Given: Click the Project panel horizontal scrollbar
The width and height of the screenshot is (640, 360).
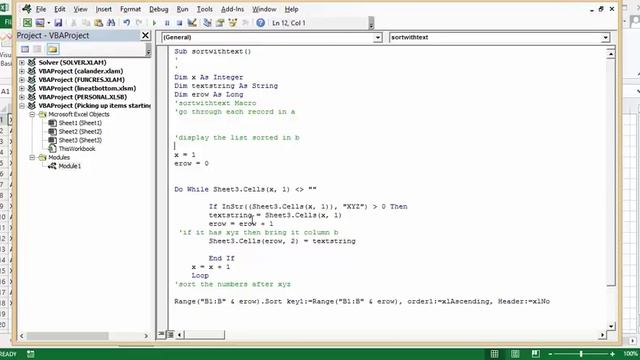Looking at the screenshot, I should pos(67,336).
